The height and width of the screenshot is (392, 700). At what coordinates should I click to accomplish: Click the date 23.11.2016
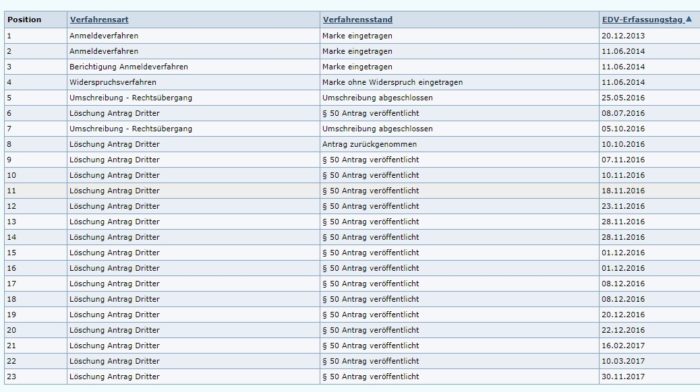tap(623, 206)
